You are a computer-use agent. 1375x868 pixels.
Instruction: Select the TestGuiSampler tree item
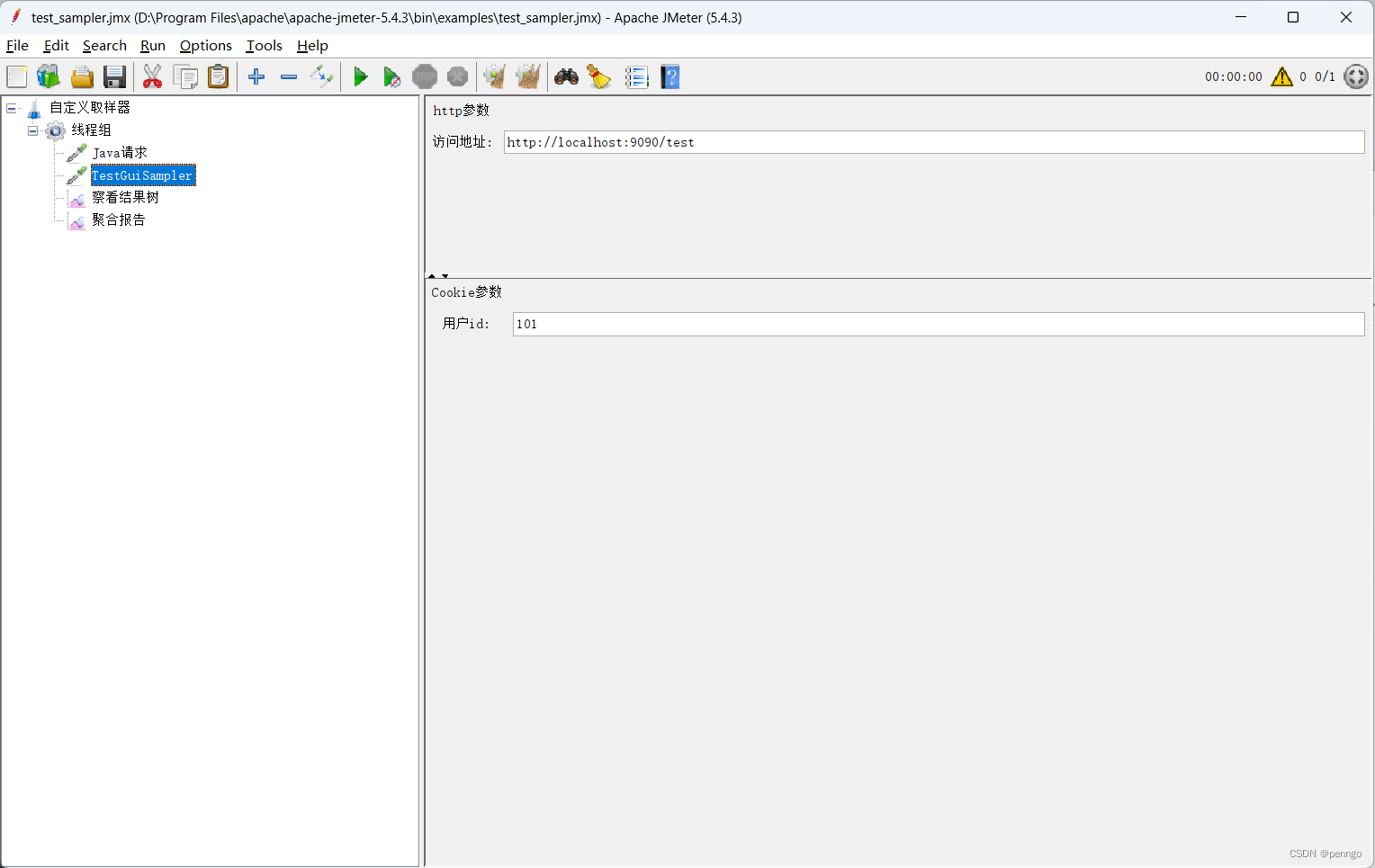(x=143, y=175)
